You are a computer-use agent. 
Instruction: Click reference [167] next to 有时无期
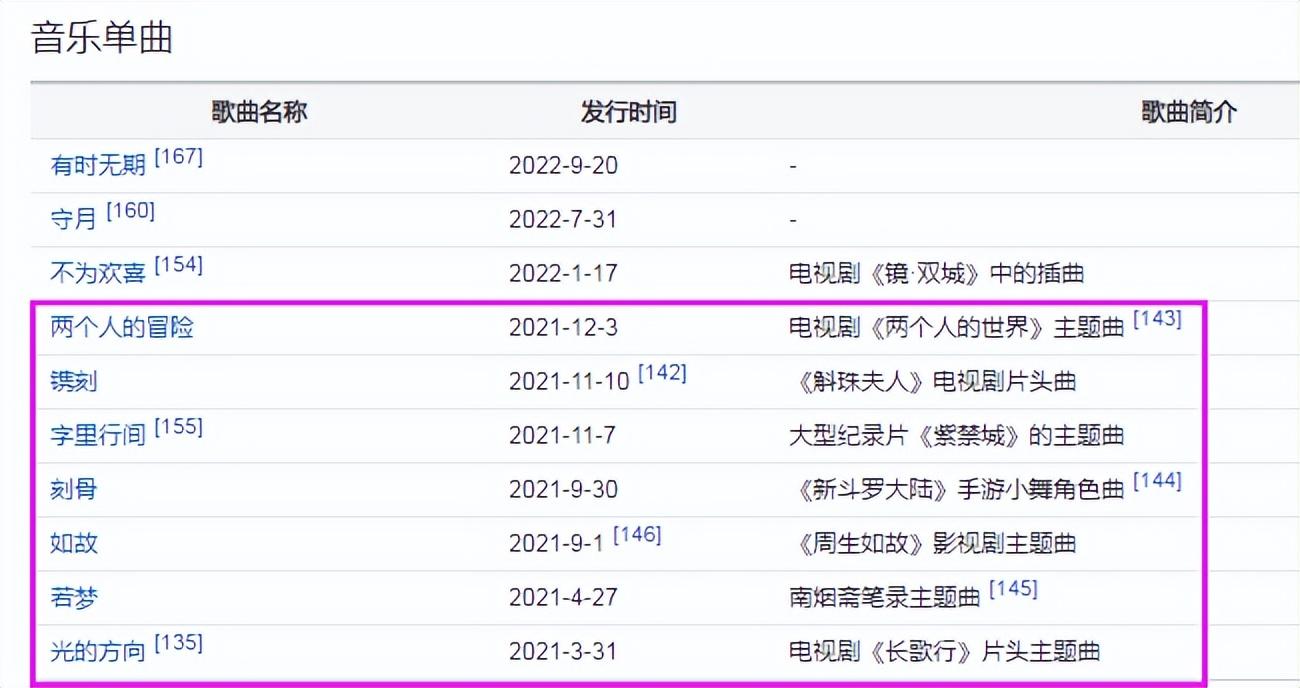(178, 157)
